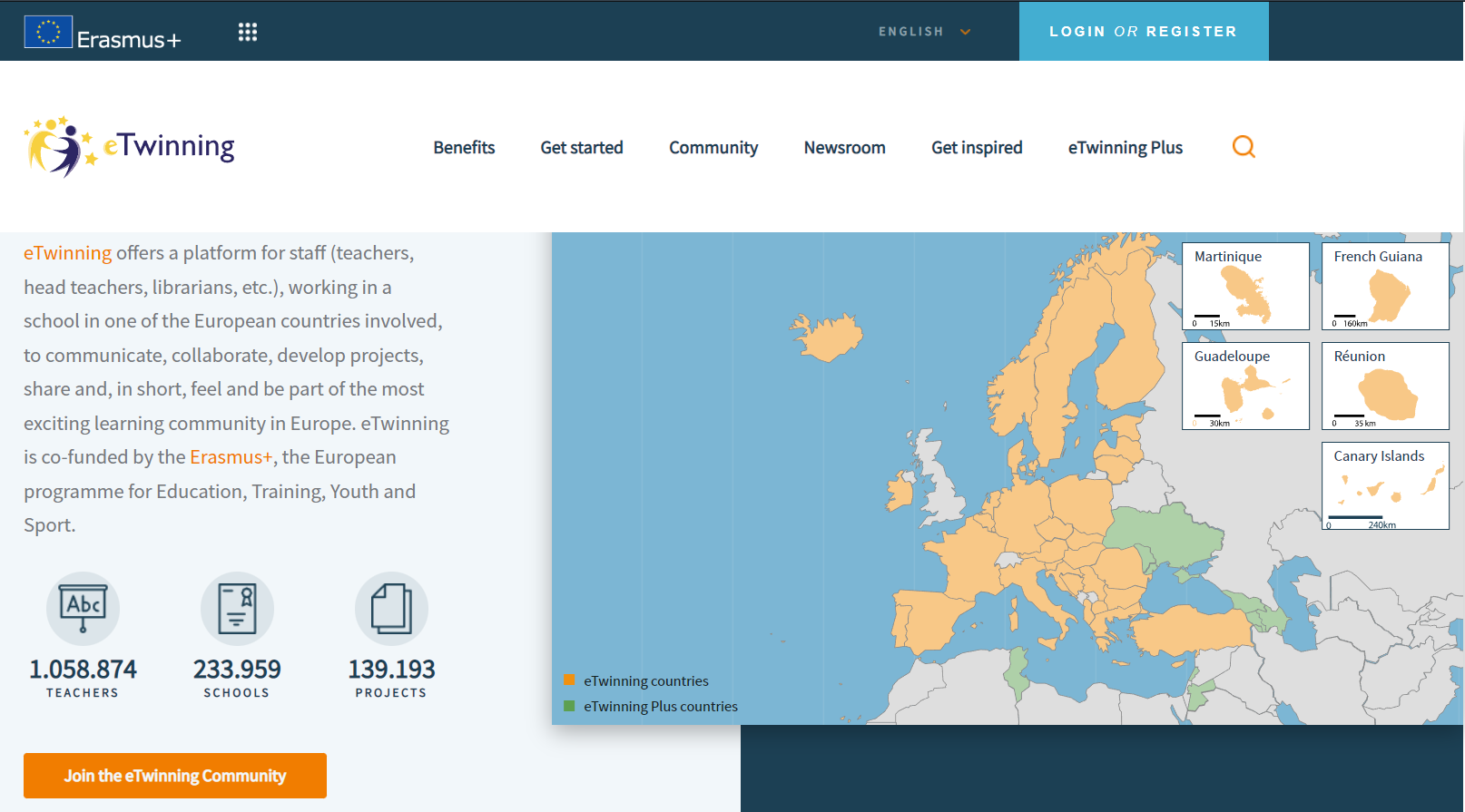Open the Community menu item
The height and width of the screenshot is (812, 1465).
713,148
